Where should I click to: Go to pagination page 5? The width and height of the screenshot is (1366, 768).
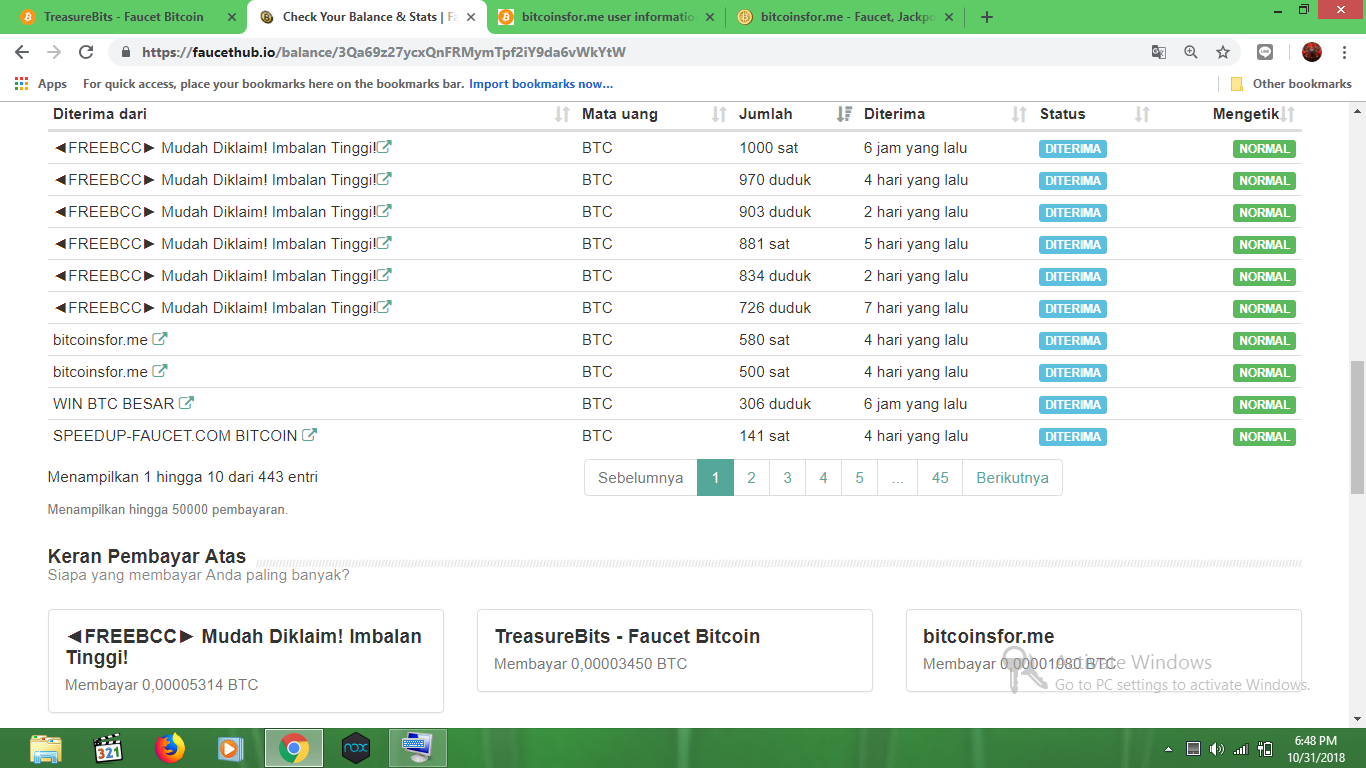tap(859, 477)
